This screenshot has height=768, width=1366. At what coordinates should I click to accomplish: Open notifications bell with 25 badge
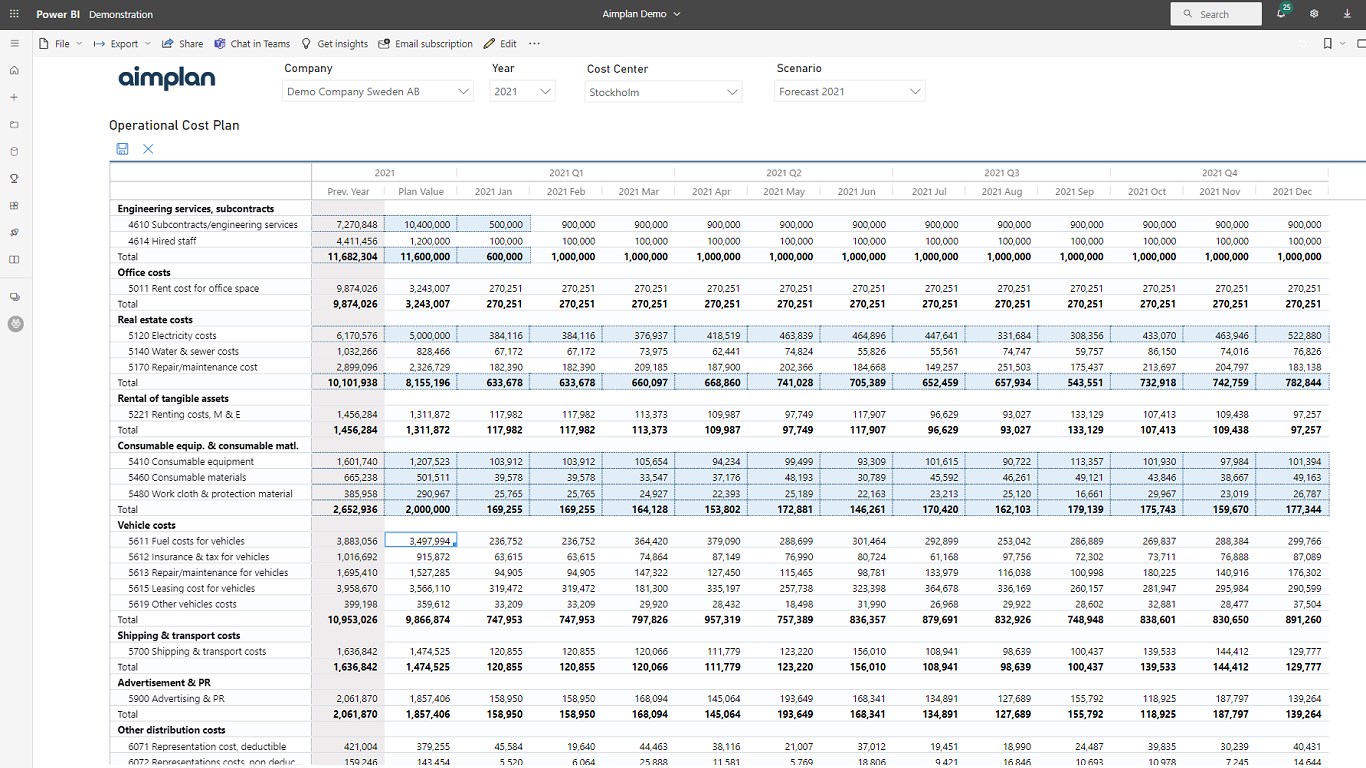tap(1283, 13)
